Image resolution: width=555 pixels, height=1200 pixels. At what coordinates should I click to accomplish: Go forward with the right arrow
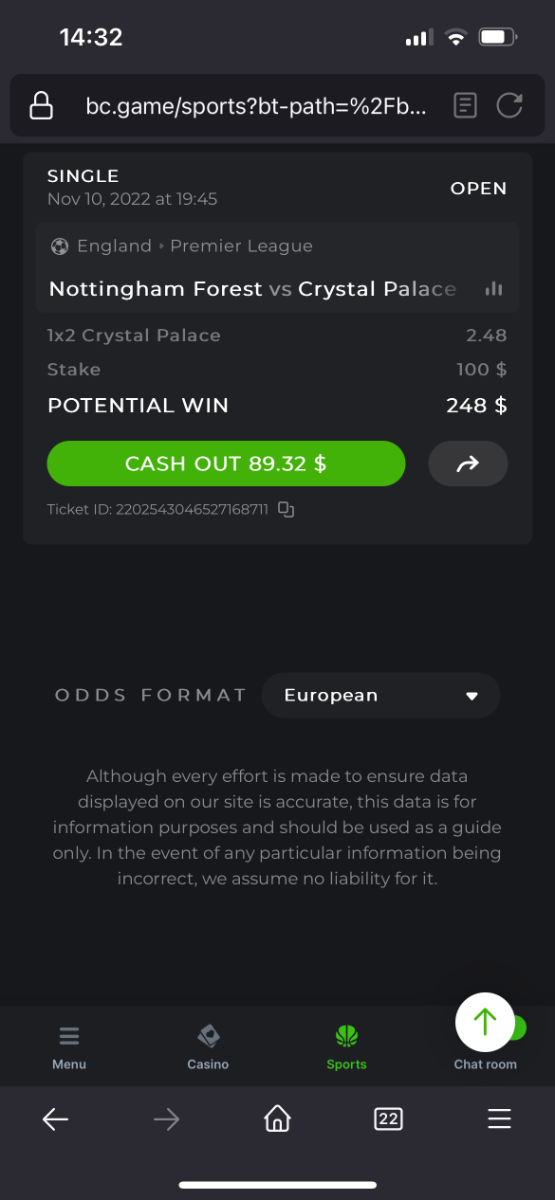[166, 1119]
